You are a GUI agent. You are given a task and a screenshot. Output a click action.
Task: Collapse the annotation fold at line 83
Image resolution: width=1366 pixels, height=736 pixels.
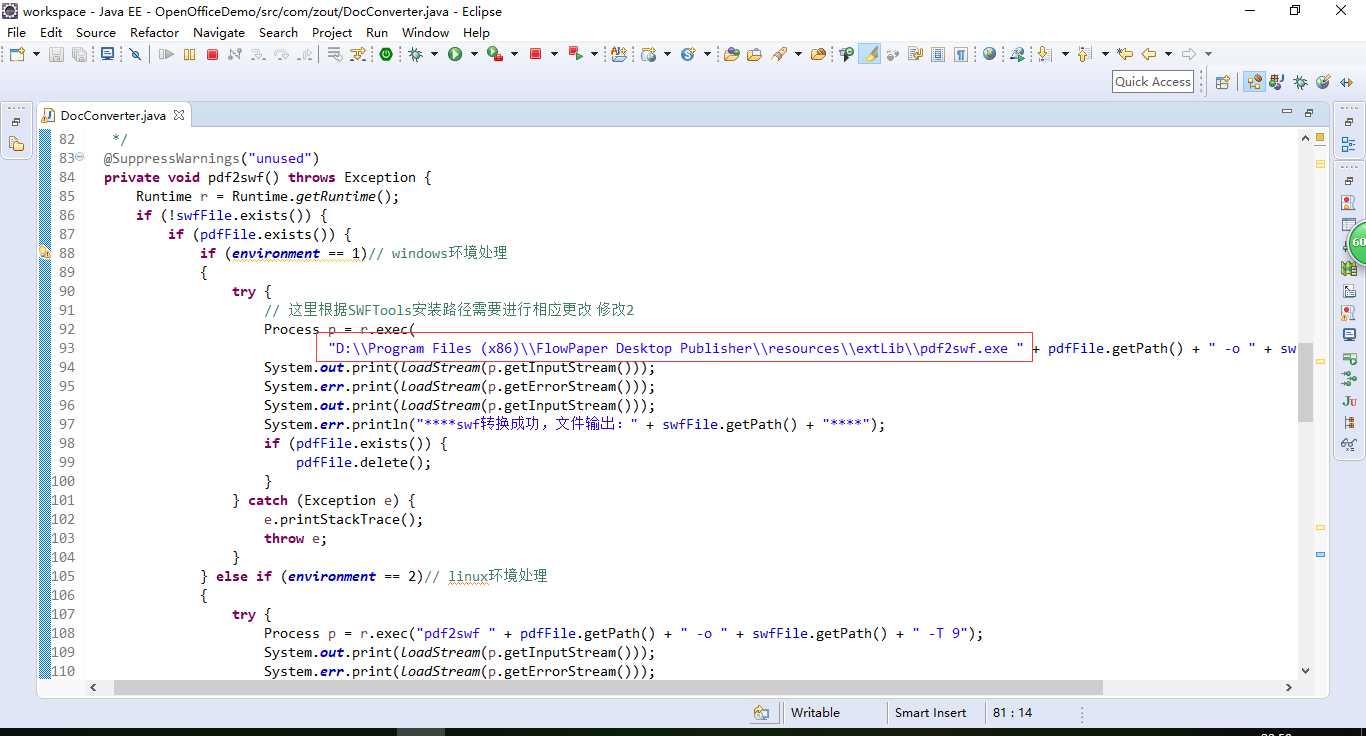coord(82,158)
